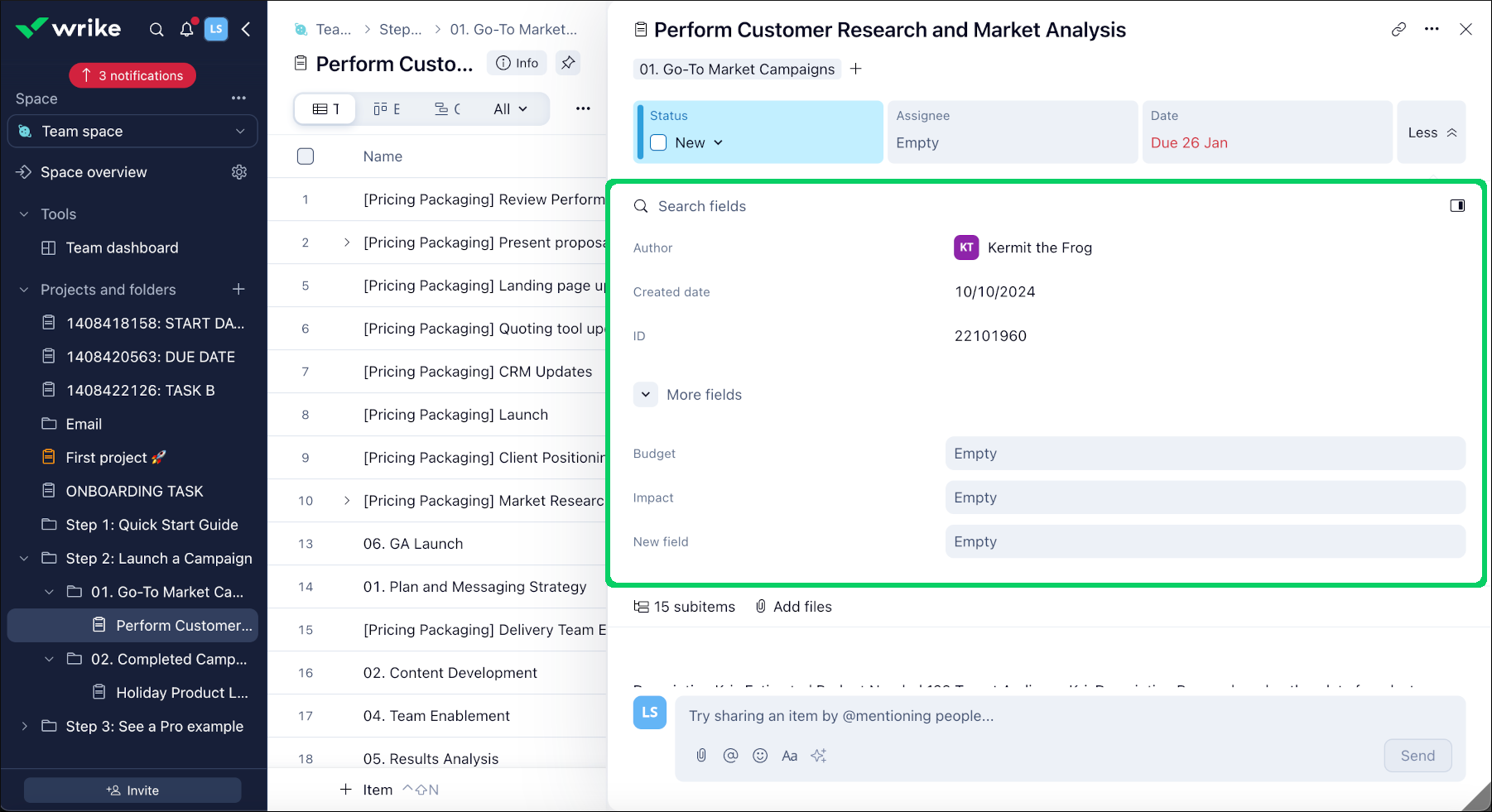The width and height of the screenshot is (1492, 812).
Task: Copy task link using chain icon
Action: (x=1398, y=30)
